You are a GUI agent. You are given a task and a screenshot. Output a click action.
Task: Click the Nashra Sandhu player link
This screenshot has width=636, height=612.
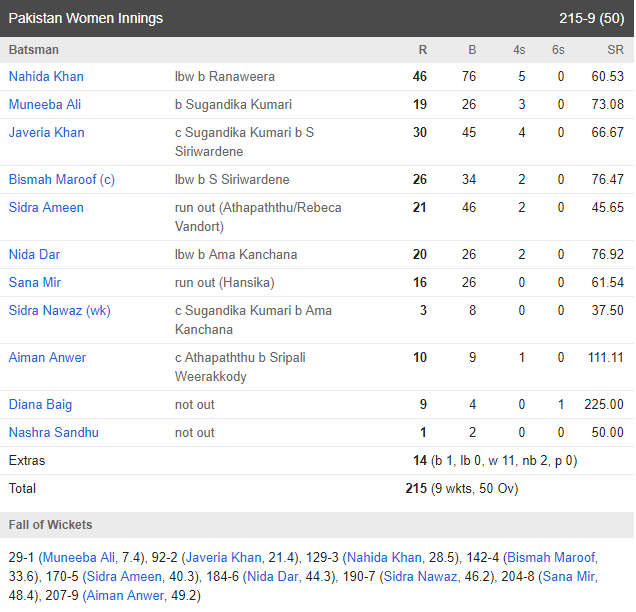[50, 433]
